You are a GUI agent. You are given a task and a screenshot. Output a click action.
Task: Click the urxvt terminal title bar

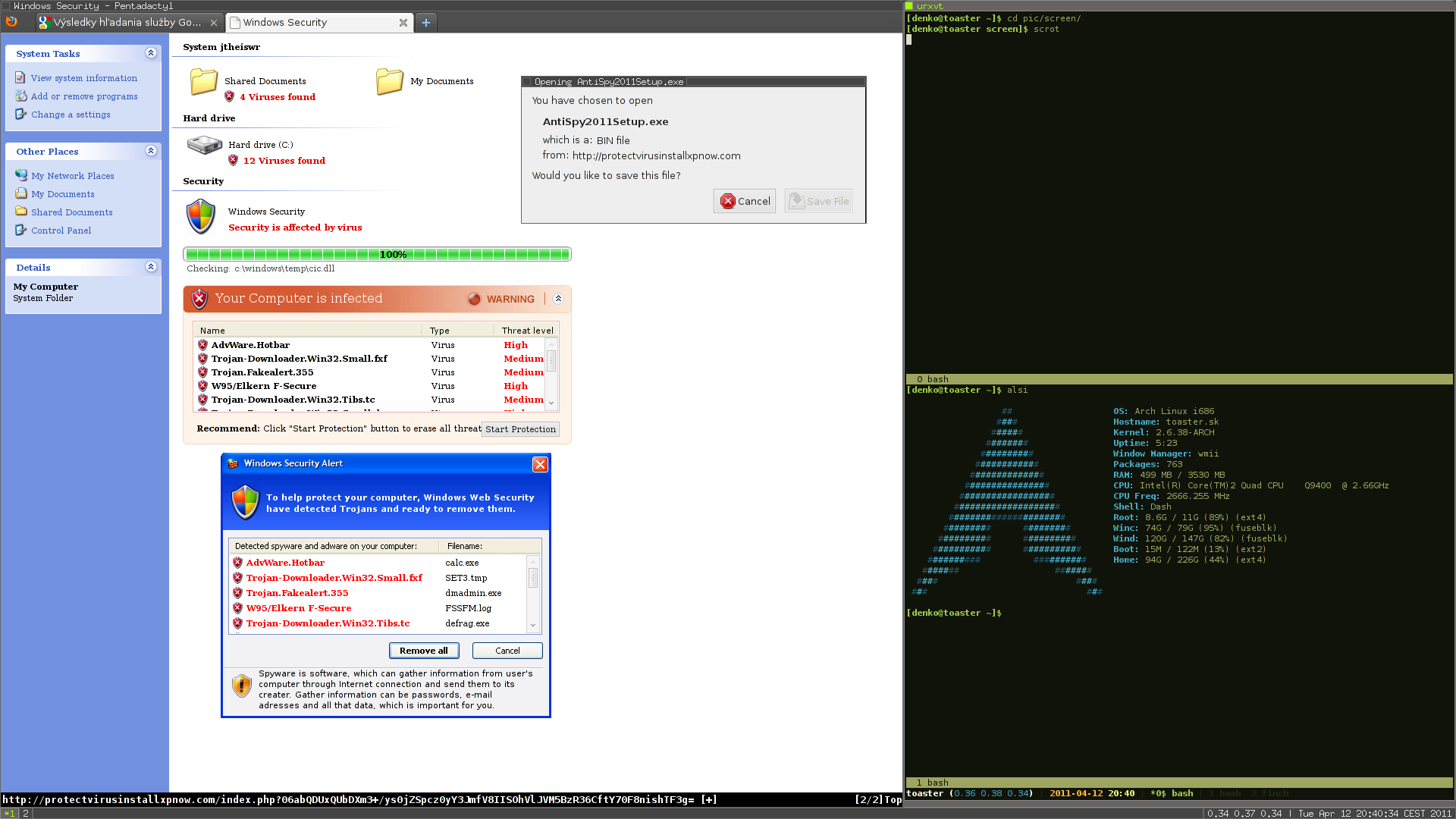[x=1180, y=5]
